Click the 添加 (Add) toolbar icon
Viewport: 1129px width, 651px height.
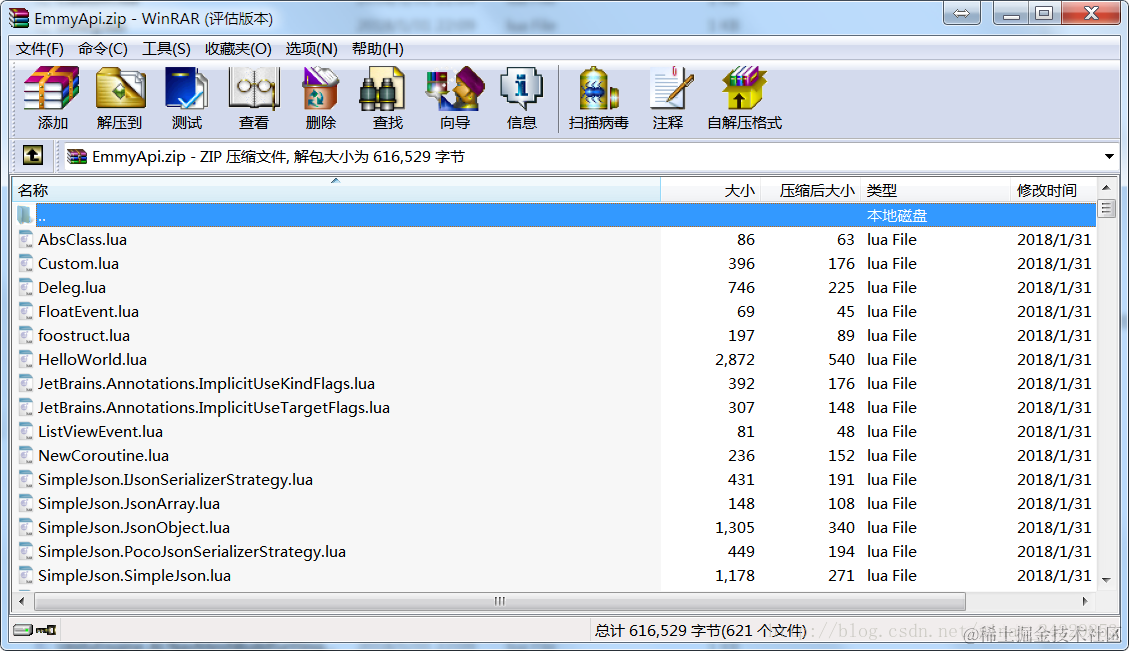click(50, 97)
